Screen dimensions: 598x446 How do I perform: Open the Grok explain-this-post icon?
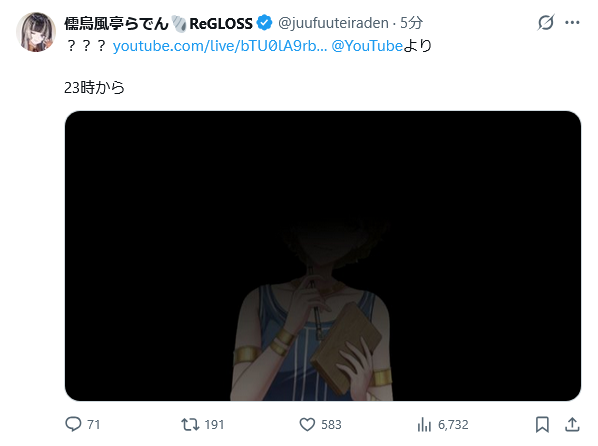[x=545, y=23]
